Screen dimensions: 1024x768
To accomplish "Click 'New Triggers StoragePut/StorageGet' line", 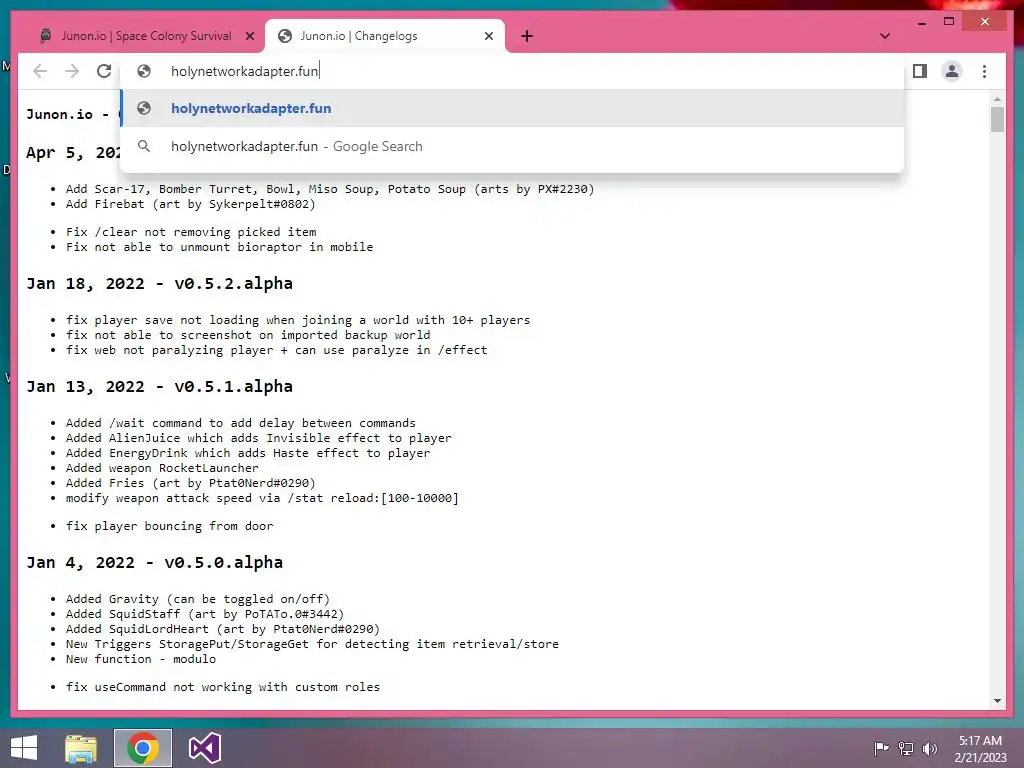I will click(312, 644).
